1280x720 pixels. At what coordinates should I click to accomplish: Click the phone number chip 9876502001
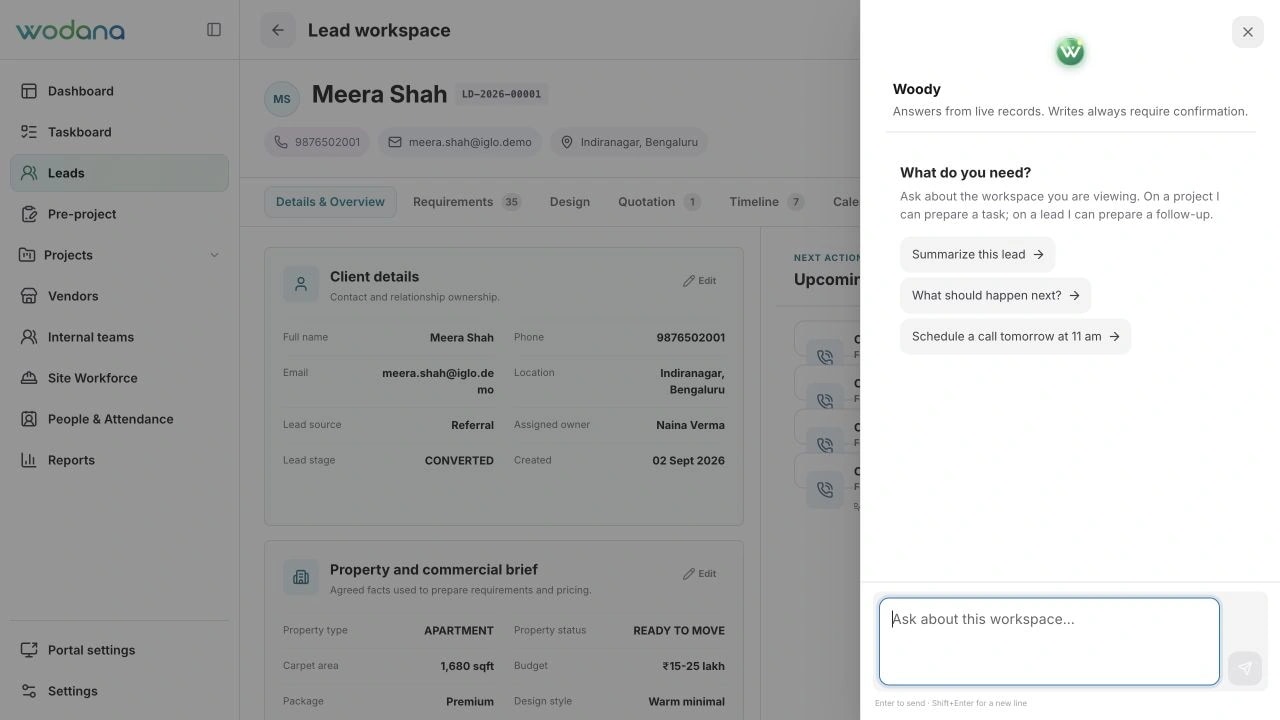[x=317, y=142]
